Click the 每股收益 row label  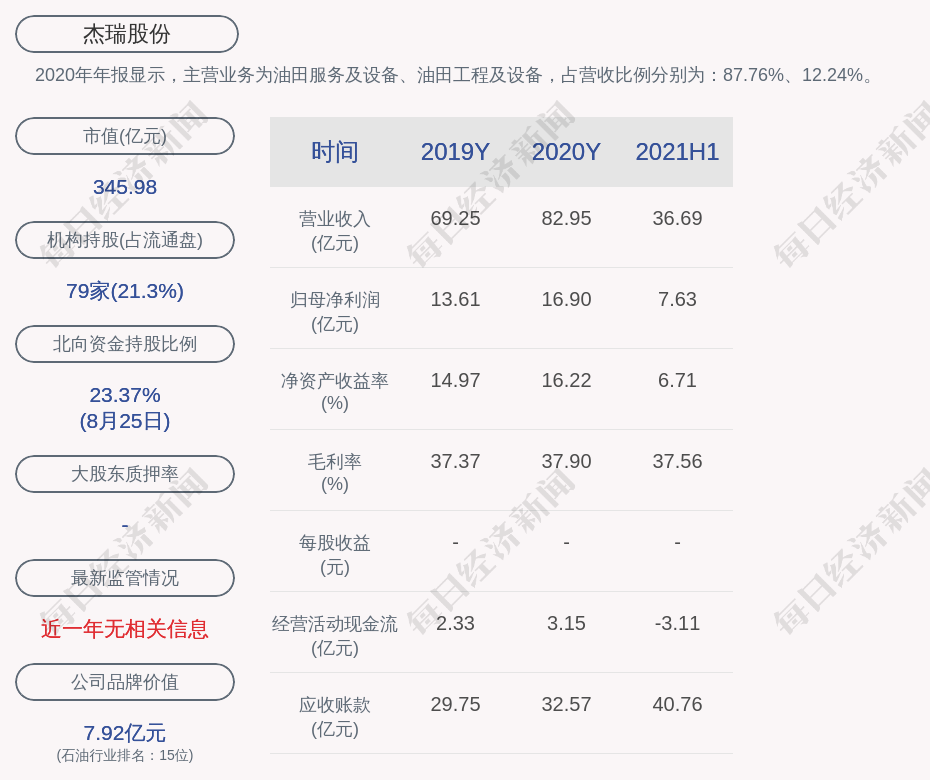[335, 555]
